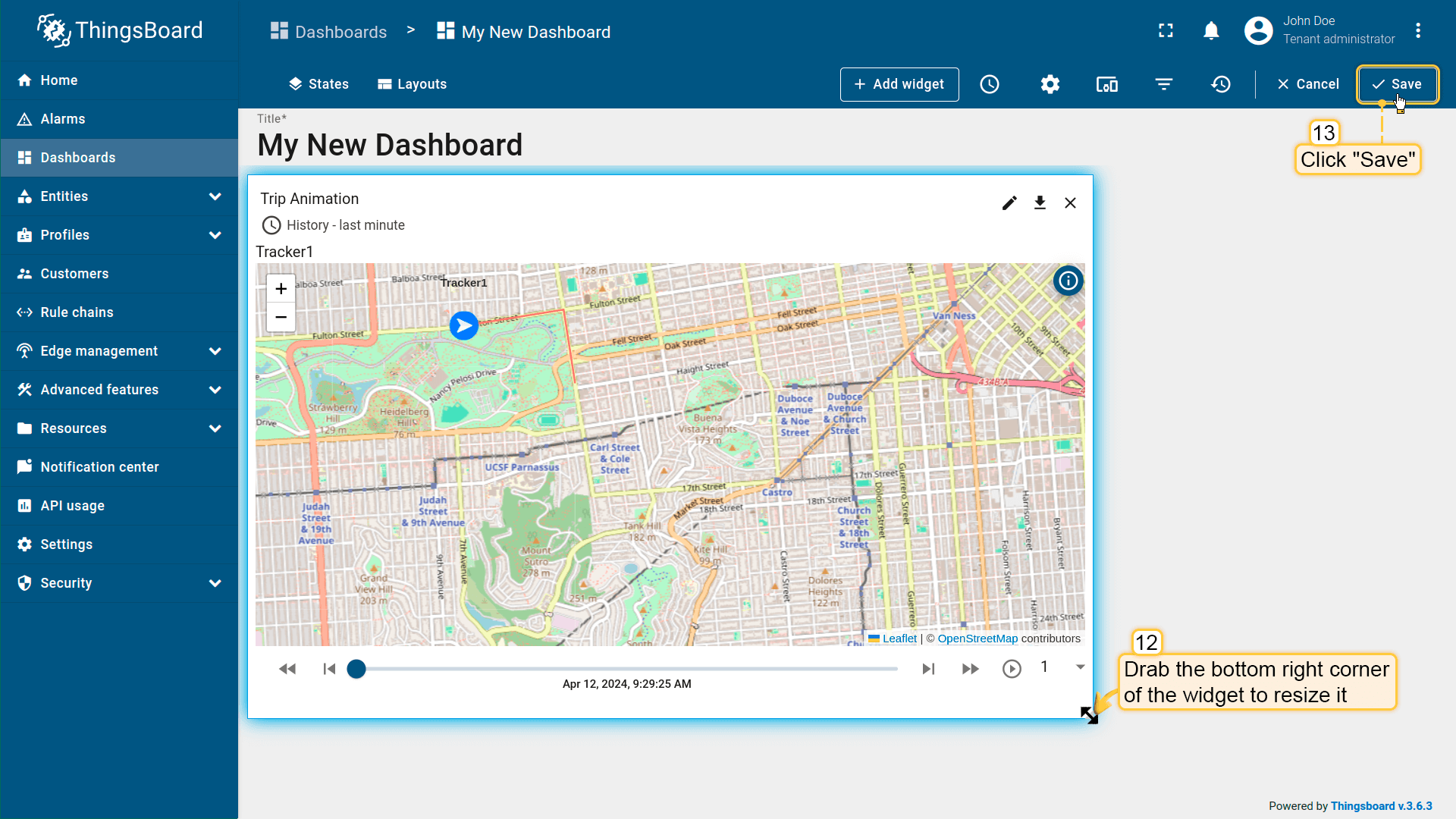Toggle fullscreen mode icon
1456x819 pixels.
[x=1166, y=30]
